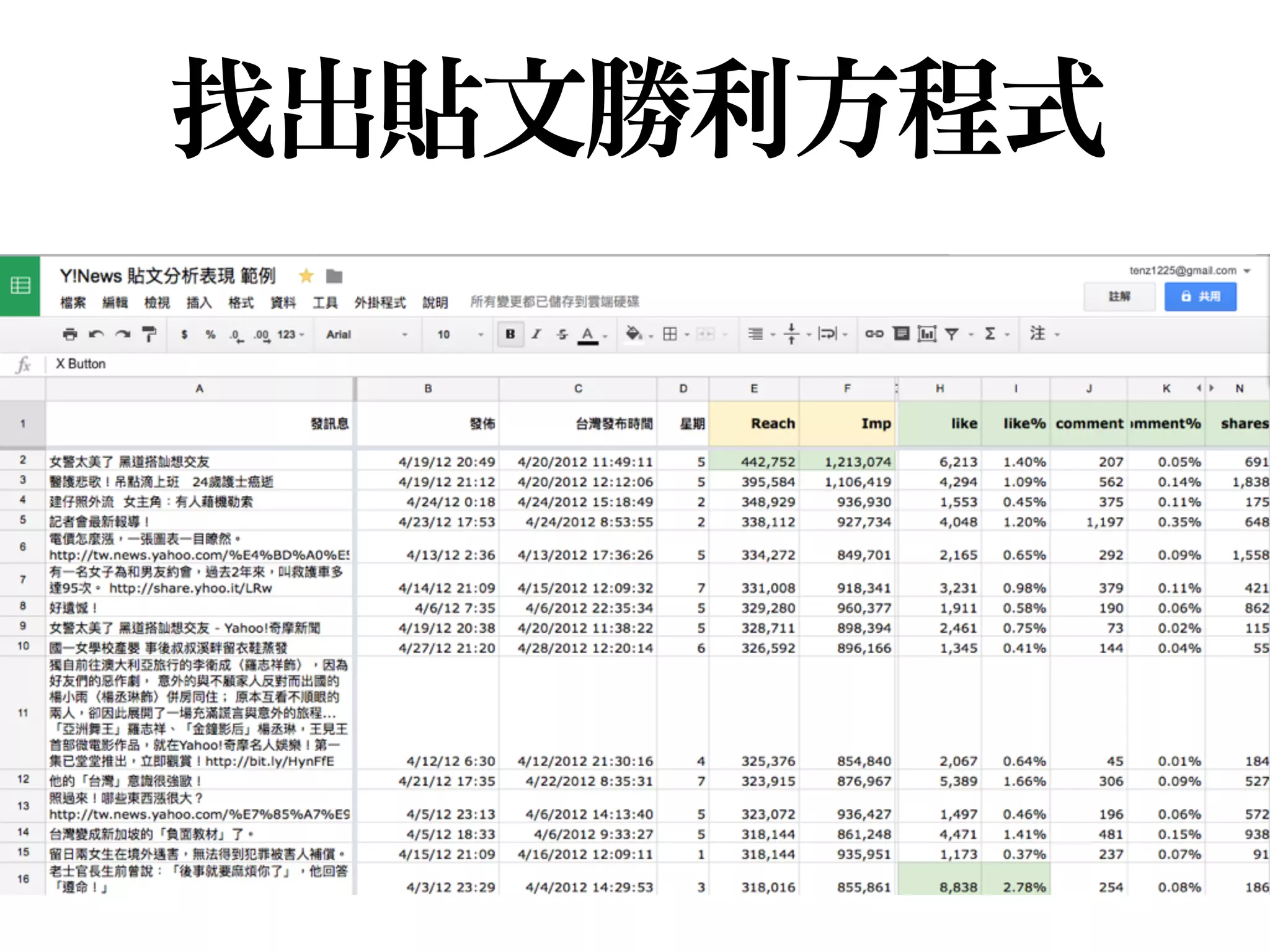Select column E header
This screenshot has width=1270, height=952.
754,389
